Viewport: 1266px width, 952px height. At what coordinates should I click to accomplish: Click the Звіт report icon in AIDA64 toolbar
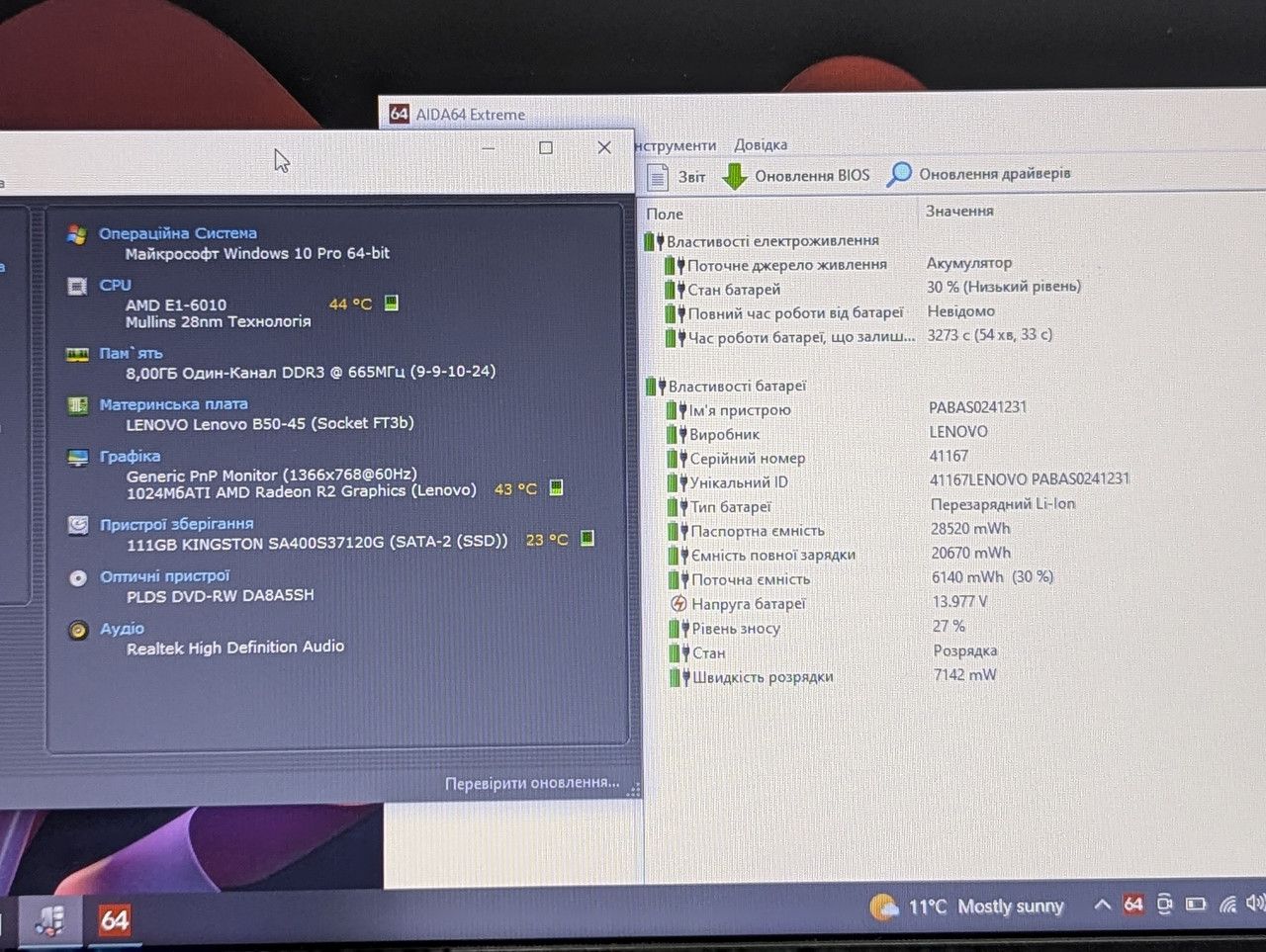point(658,177)
